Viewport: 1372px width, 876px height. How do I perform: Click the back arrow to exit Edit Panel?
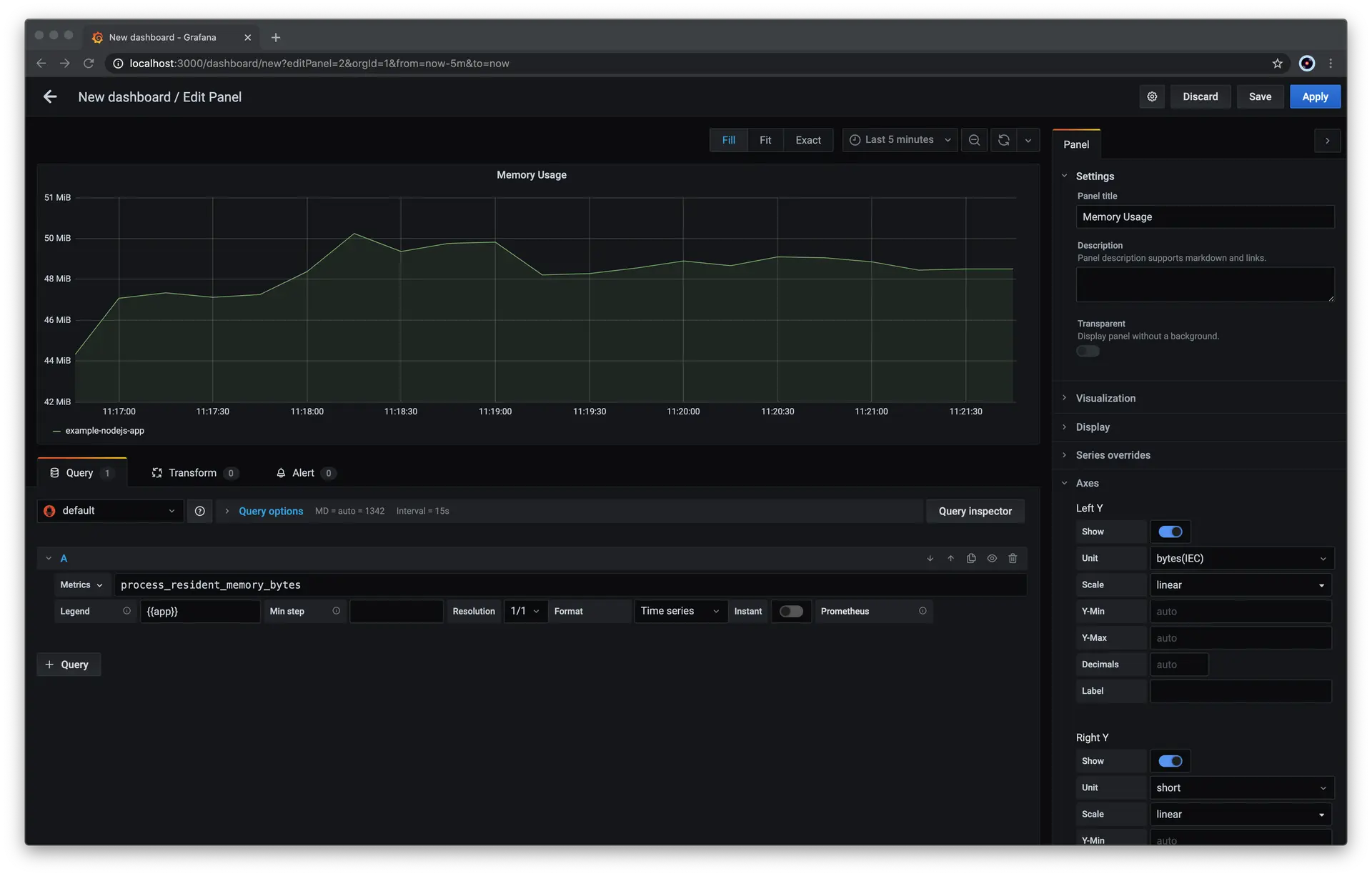pos(50,96)
